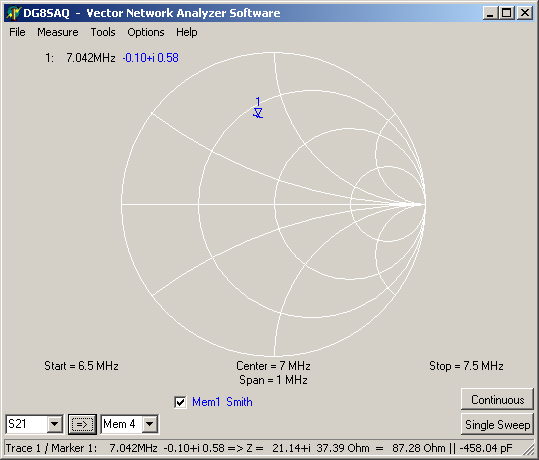Close the Vector Network Analyzer window
Image resolution: width=539 pixels, height=460 pixels.
(x=525, y=13)
